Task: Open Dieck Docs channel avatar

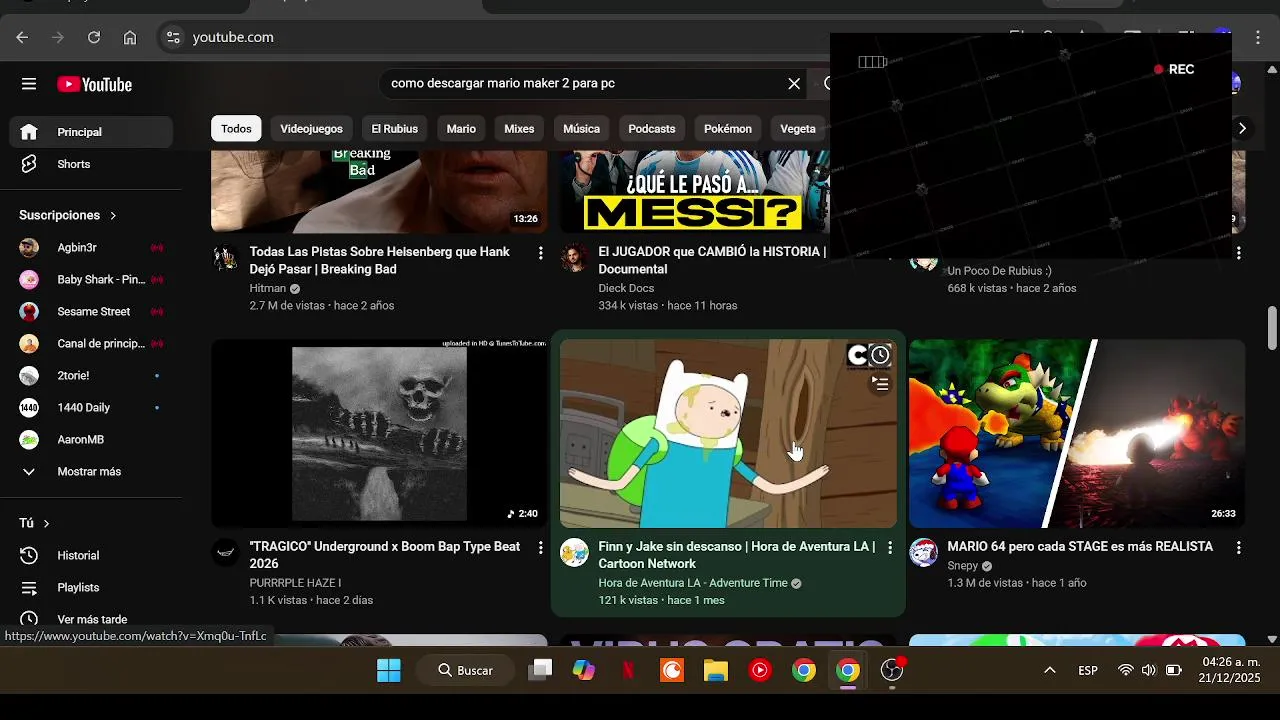Action: [x=574, y=258]
